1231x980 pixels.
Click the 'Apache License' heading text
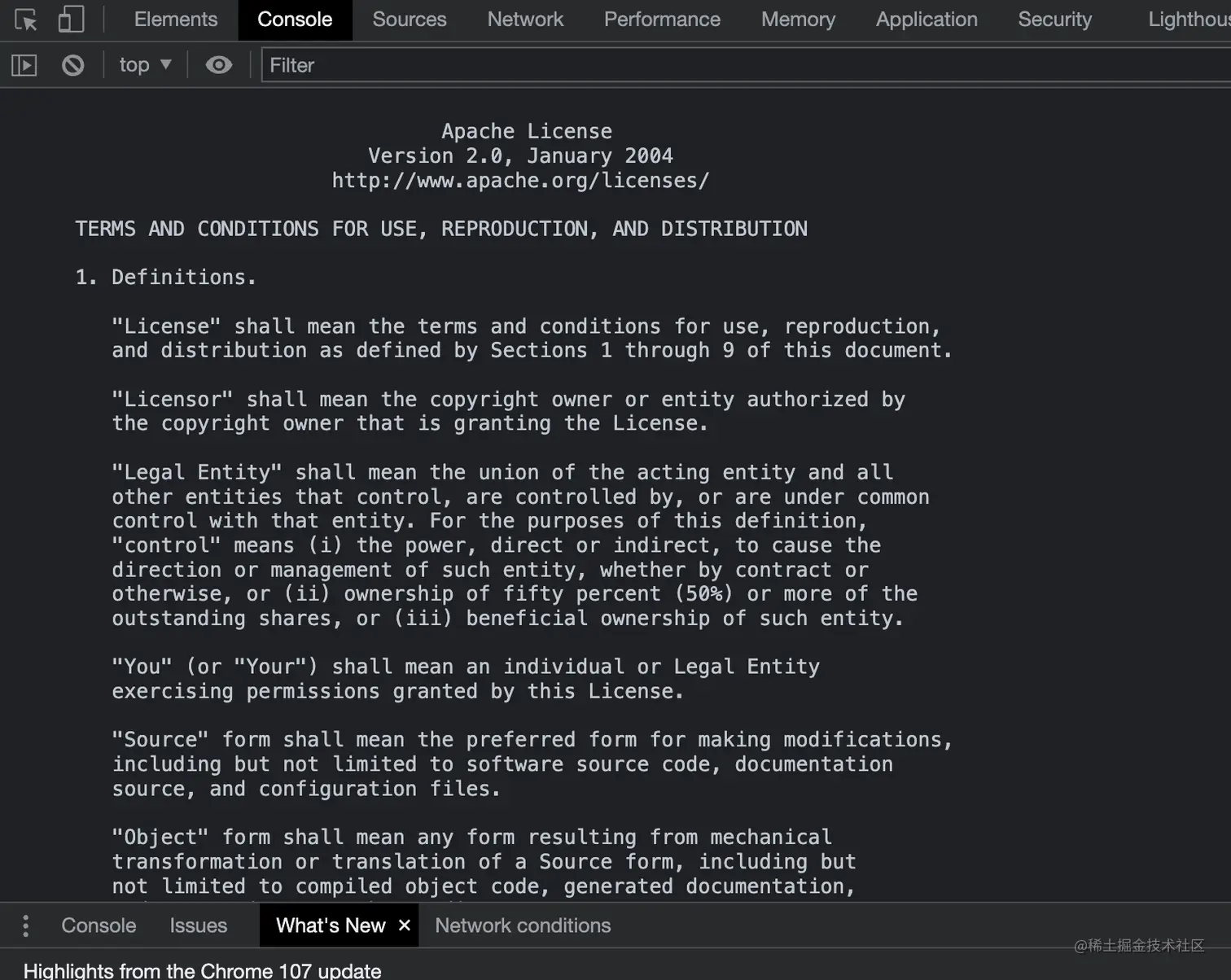tap(527, 131)
